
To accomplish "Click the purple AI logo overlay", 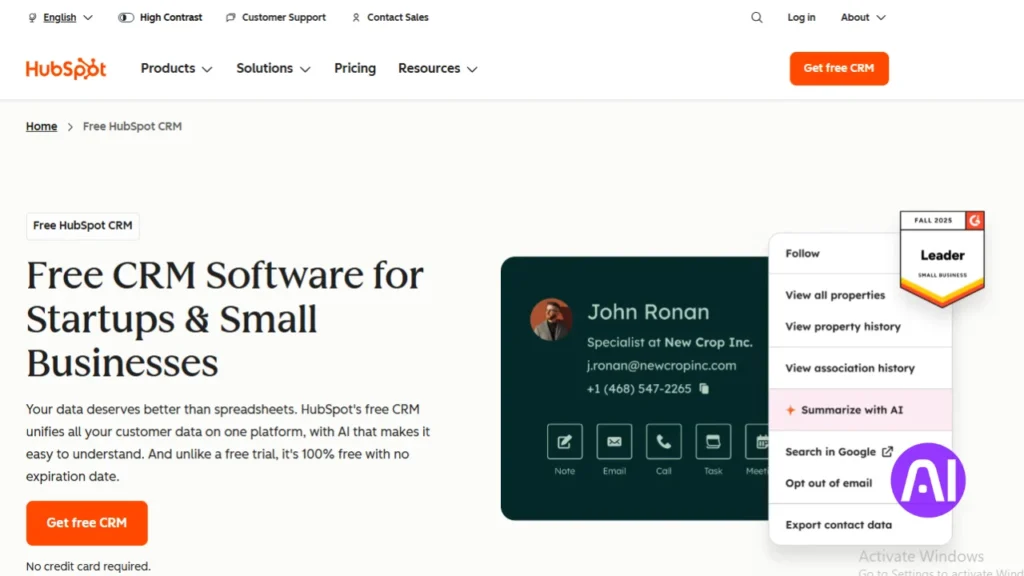I will 927,480.
